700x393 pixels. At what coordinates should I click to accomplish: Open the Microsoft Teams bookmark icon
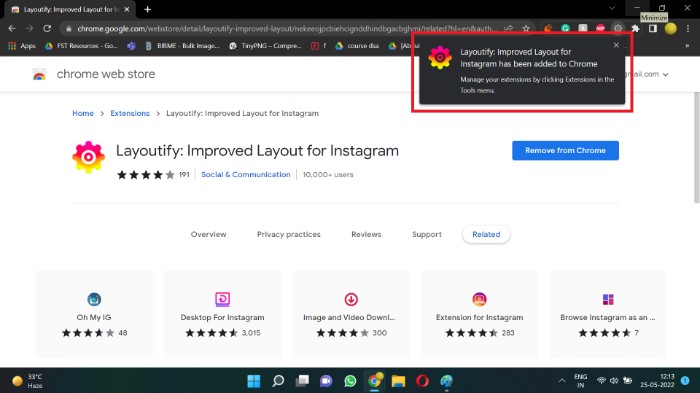[x=131, y=46]
